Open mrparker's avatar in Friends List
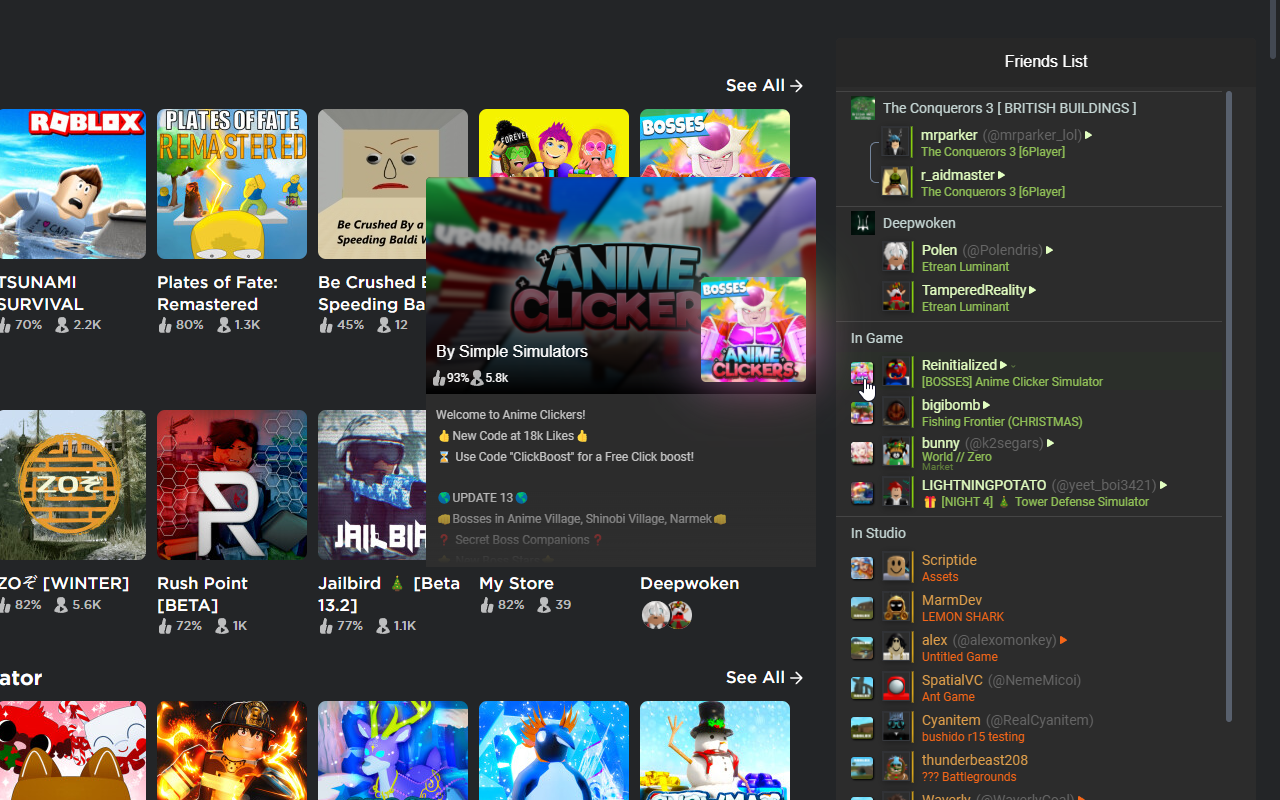Image resolution: width=1280 pixels, height=800 pixels. tap(896, 142)
